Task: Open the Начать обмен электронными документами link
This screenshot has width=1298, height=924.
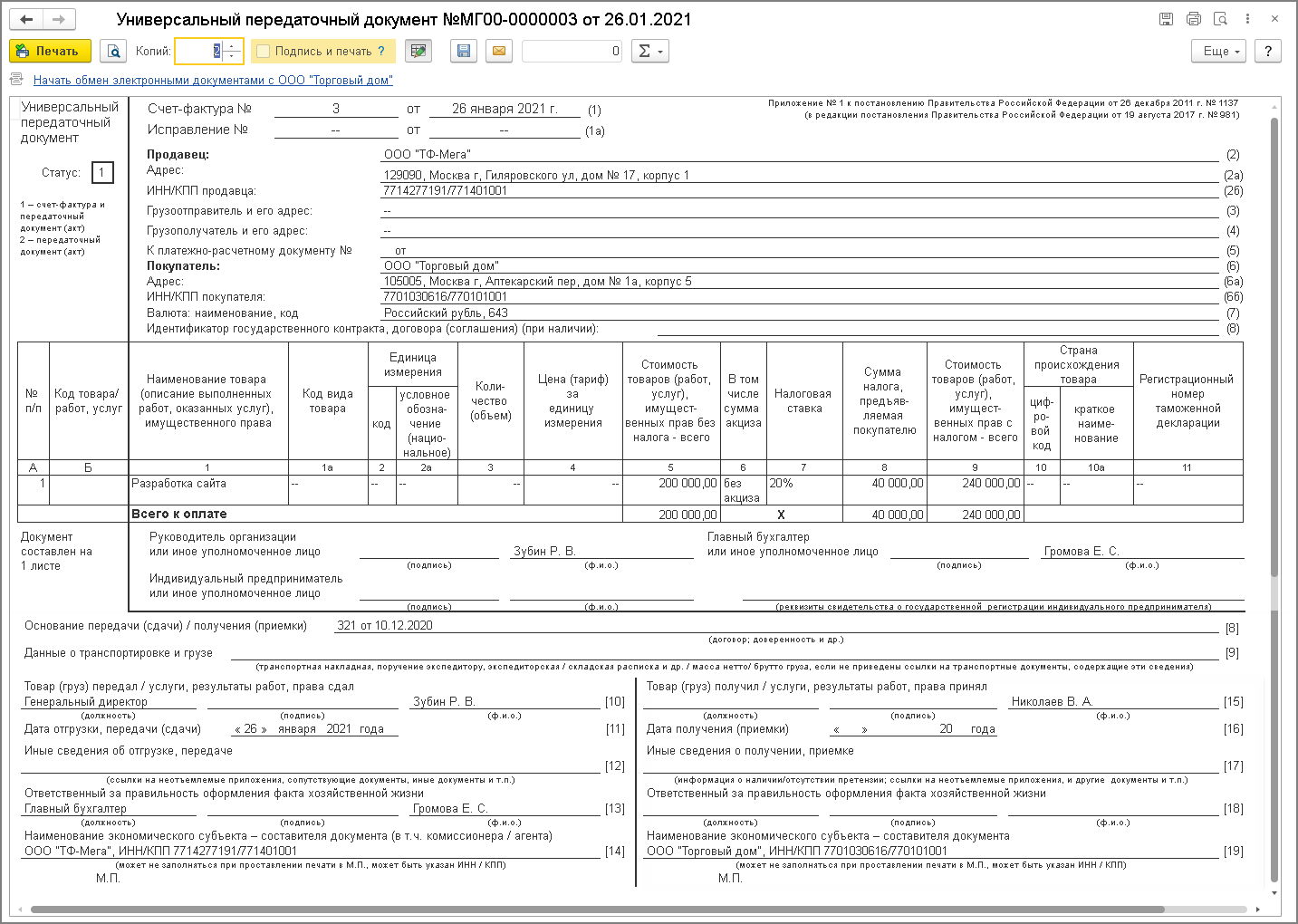Action: click(213, 80)
